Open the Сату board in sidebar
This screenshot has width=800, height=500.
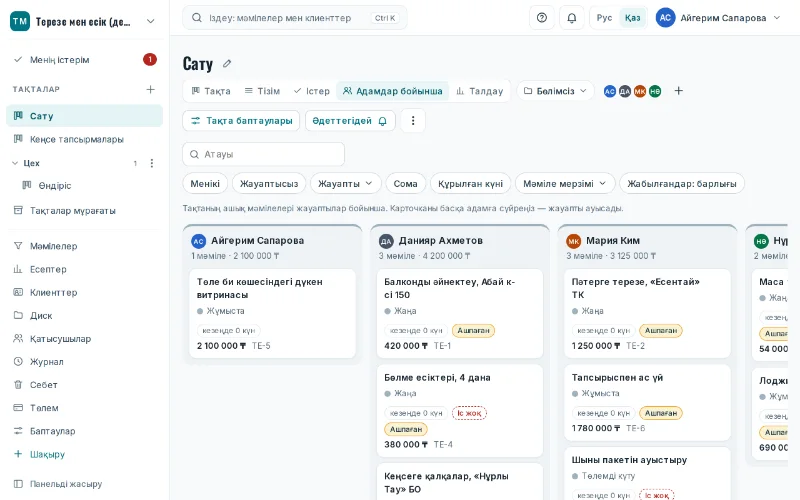point(84,116)
